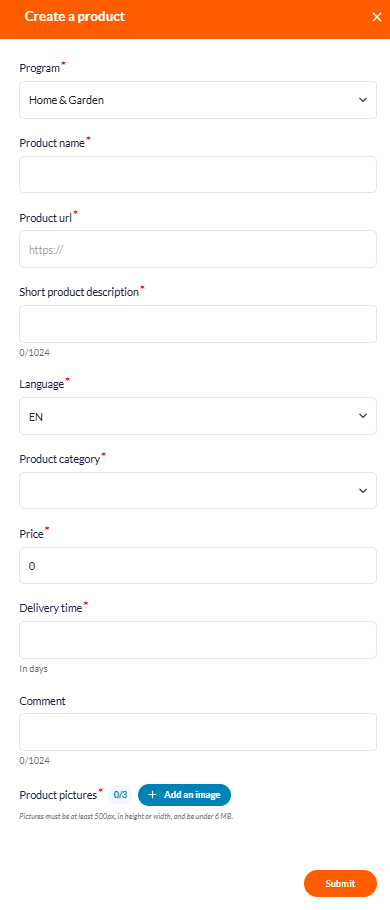Submit the product form
Image resolution: width=390 pixels, height=910 pixels.
pos(340,883)
